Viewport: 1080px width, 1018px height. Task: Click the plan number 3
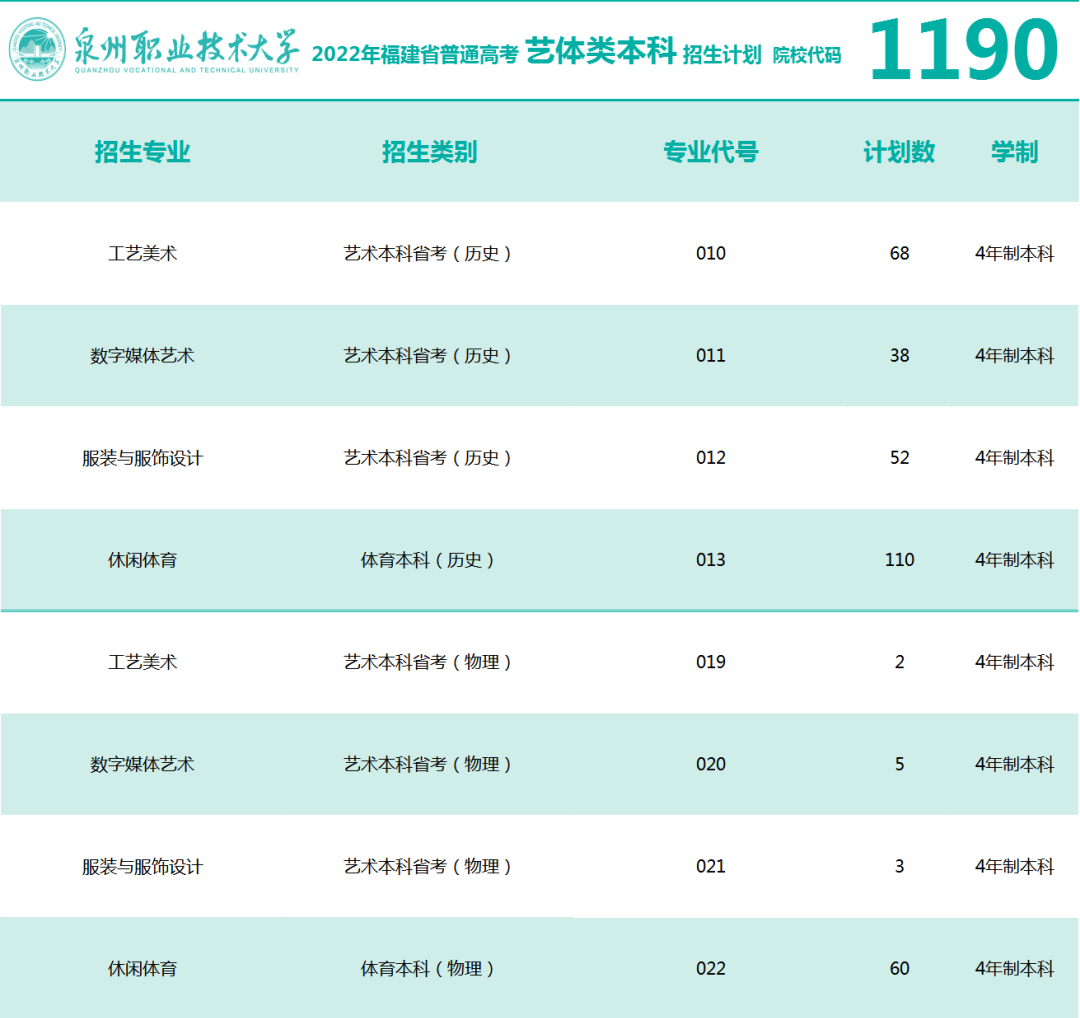(900, 866)
